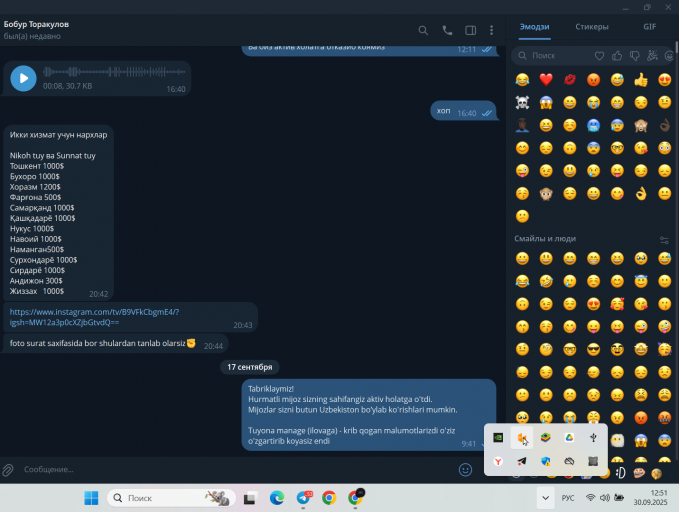The height and width of the screenshot is (512, 679).
Task: Open the orange speaker tray icon
Action: click(522, 438)
